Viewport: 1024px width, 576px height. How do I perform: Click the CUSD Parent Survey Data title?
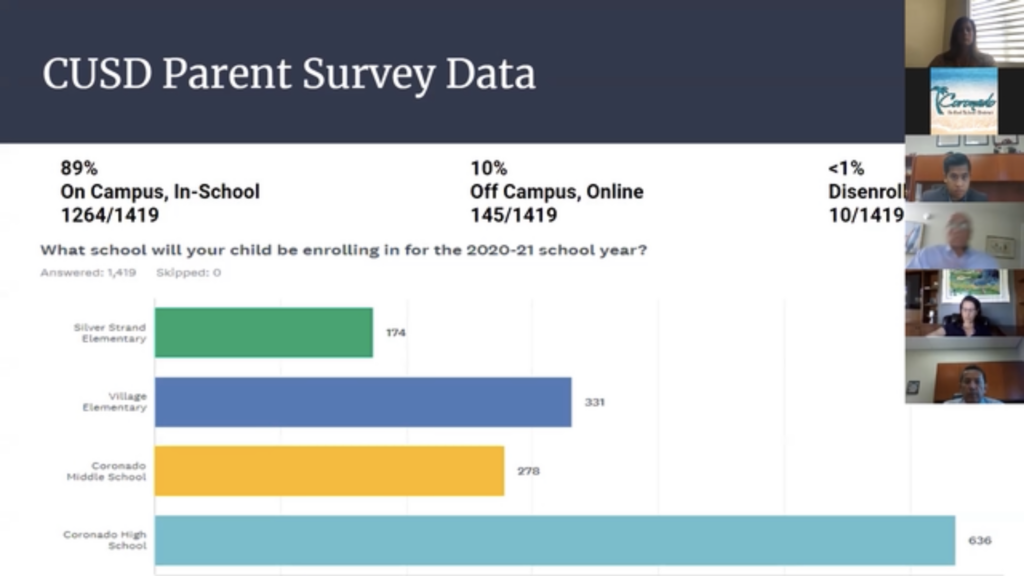[288, 75]
